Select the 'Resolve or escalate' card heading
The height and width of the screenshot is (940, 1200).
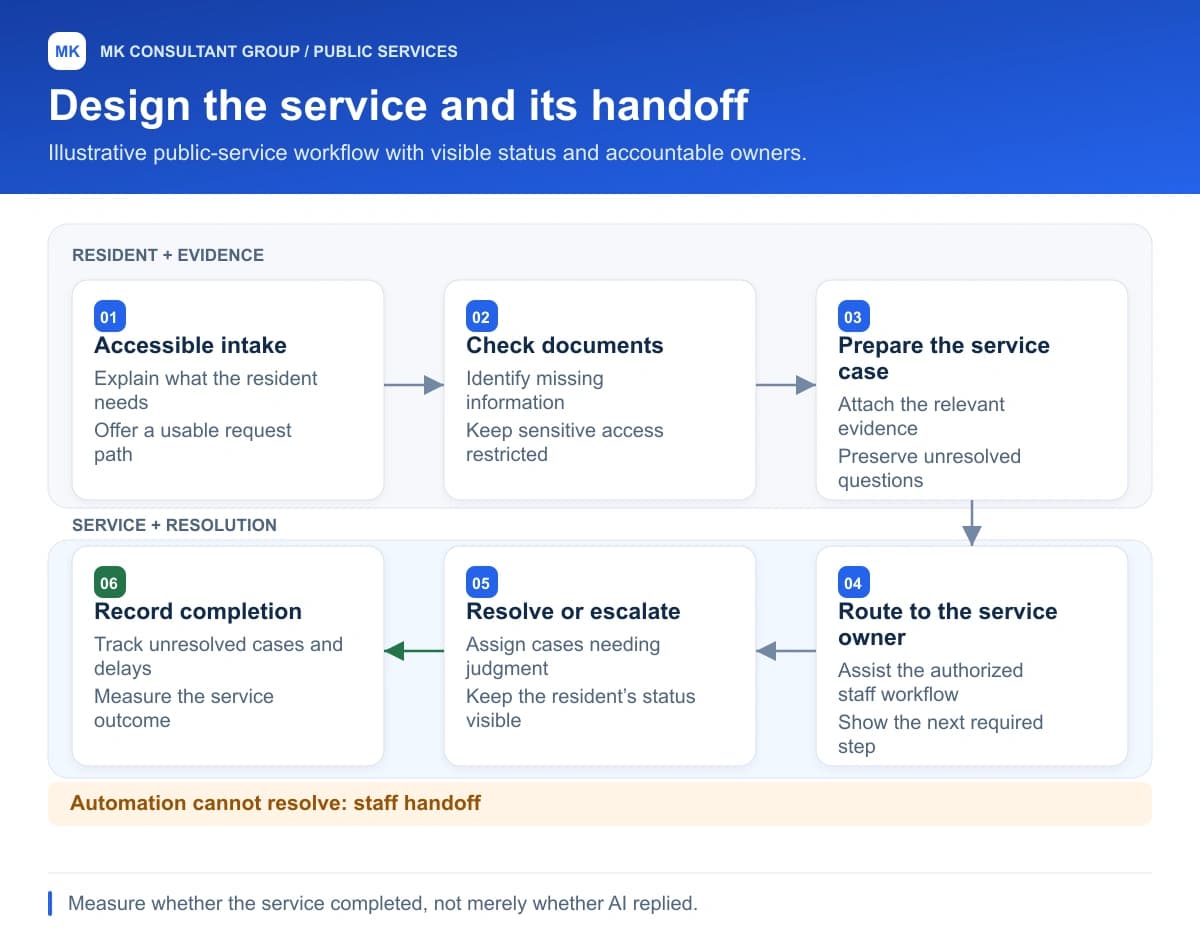(x=573, y=612)
